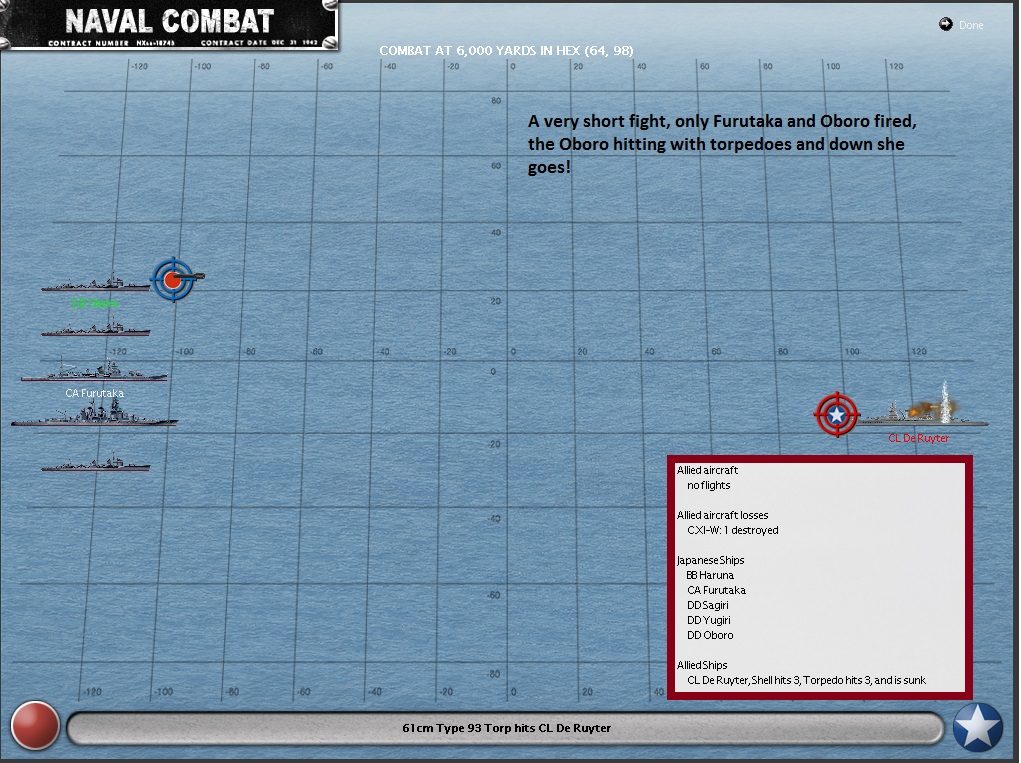1021x763 pixels.
Task: Click the blue crosshair target marker
Action: pyautogui.click(x=173, y=279)
